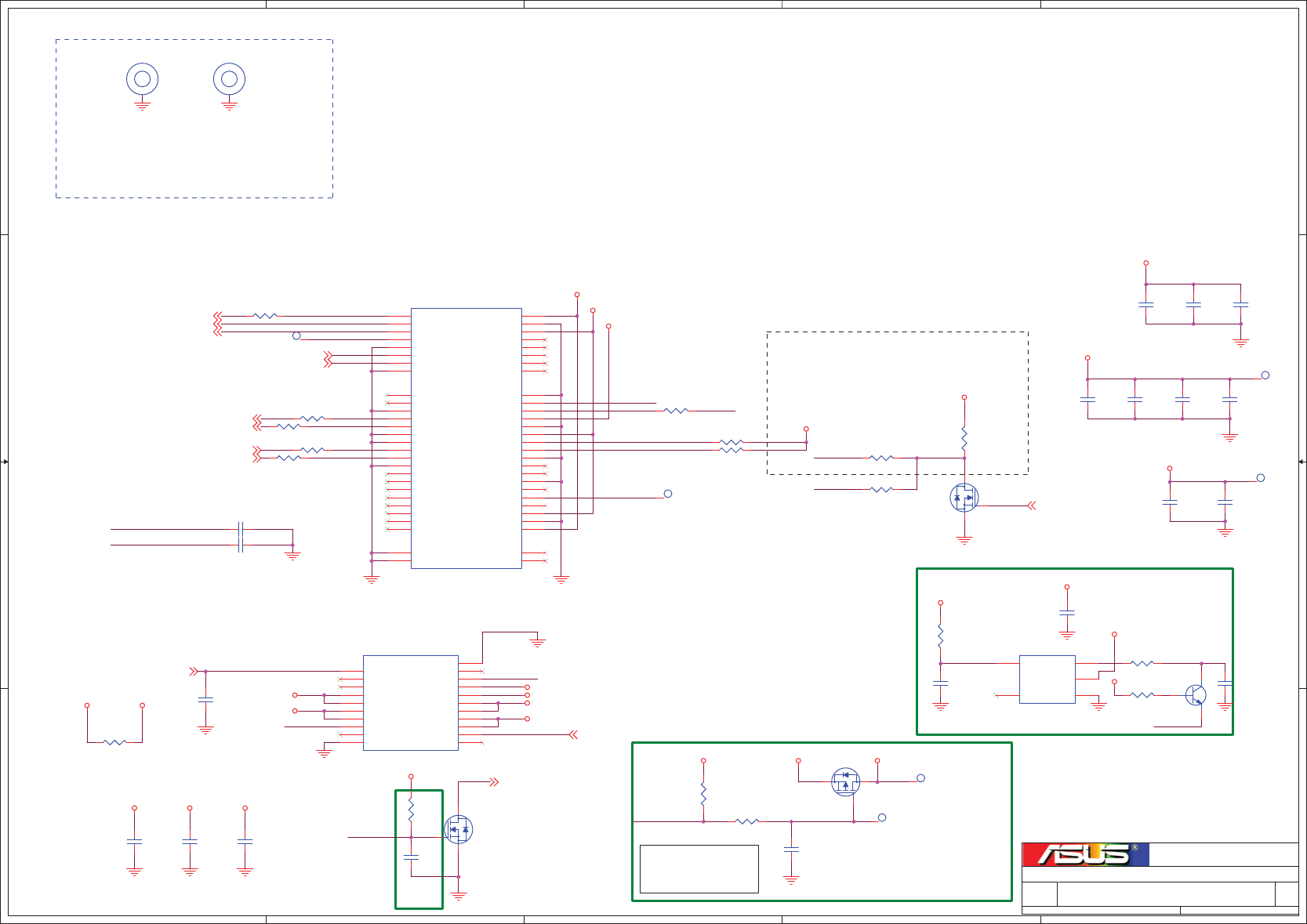The height and width of the screenshot is (924, 1307).
Task: Click the standalone resistor between two red terminals
Action: point(114,742)
